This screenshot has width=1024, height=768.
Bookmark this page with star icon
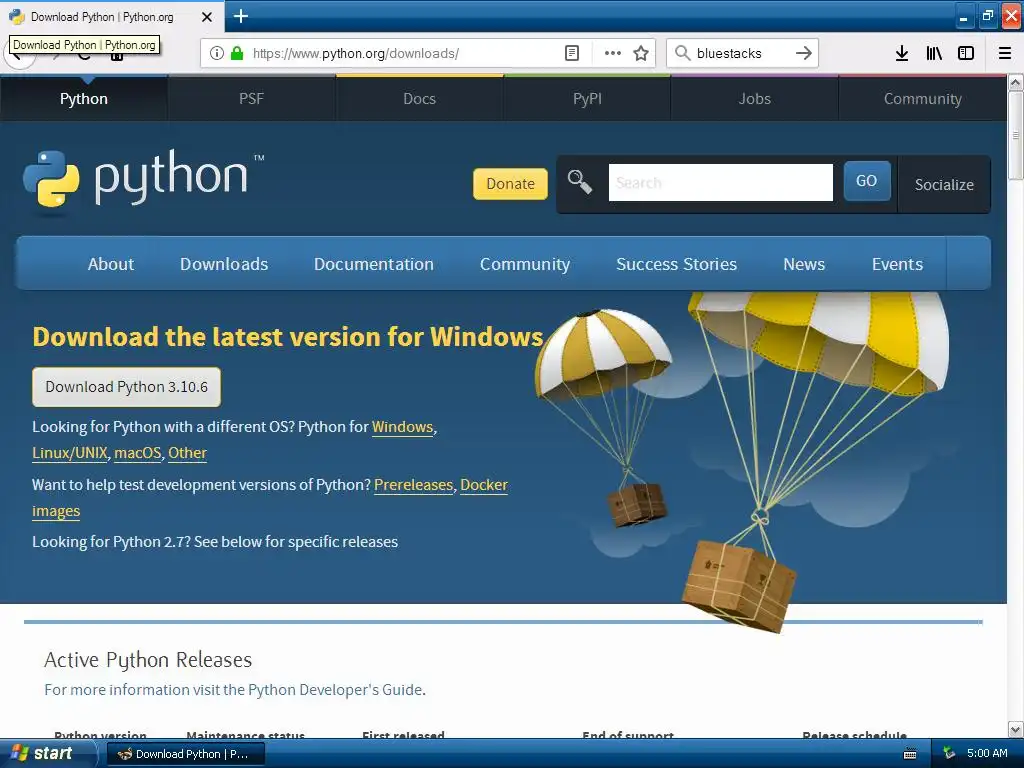(641, 53)
